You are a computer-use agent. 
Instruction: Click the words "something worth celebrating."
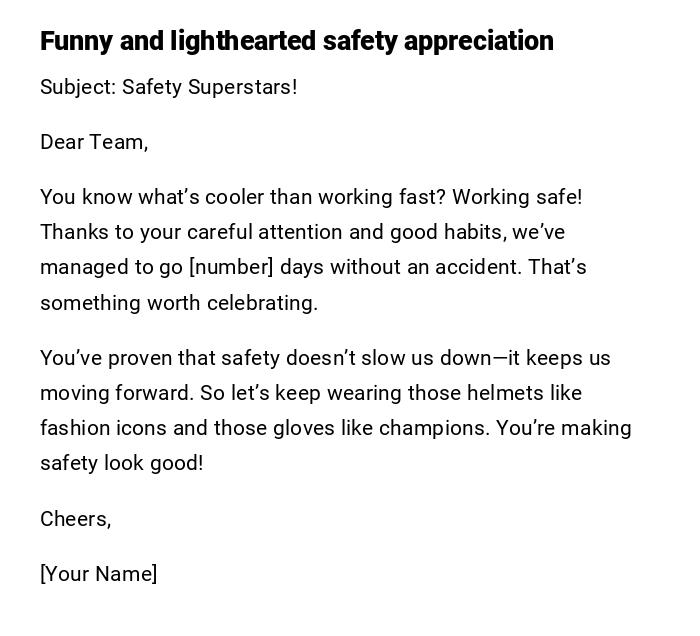179,303
